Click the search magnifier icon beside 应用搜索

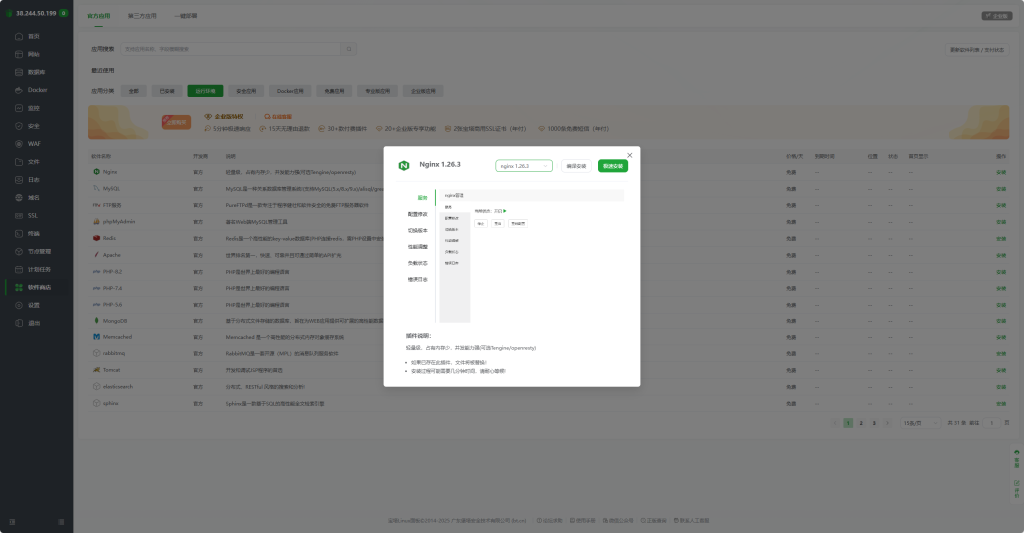tap(349, 49)
